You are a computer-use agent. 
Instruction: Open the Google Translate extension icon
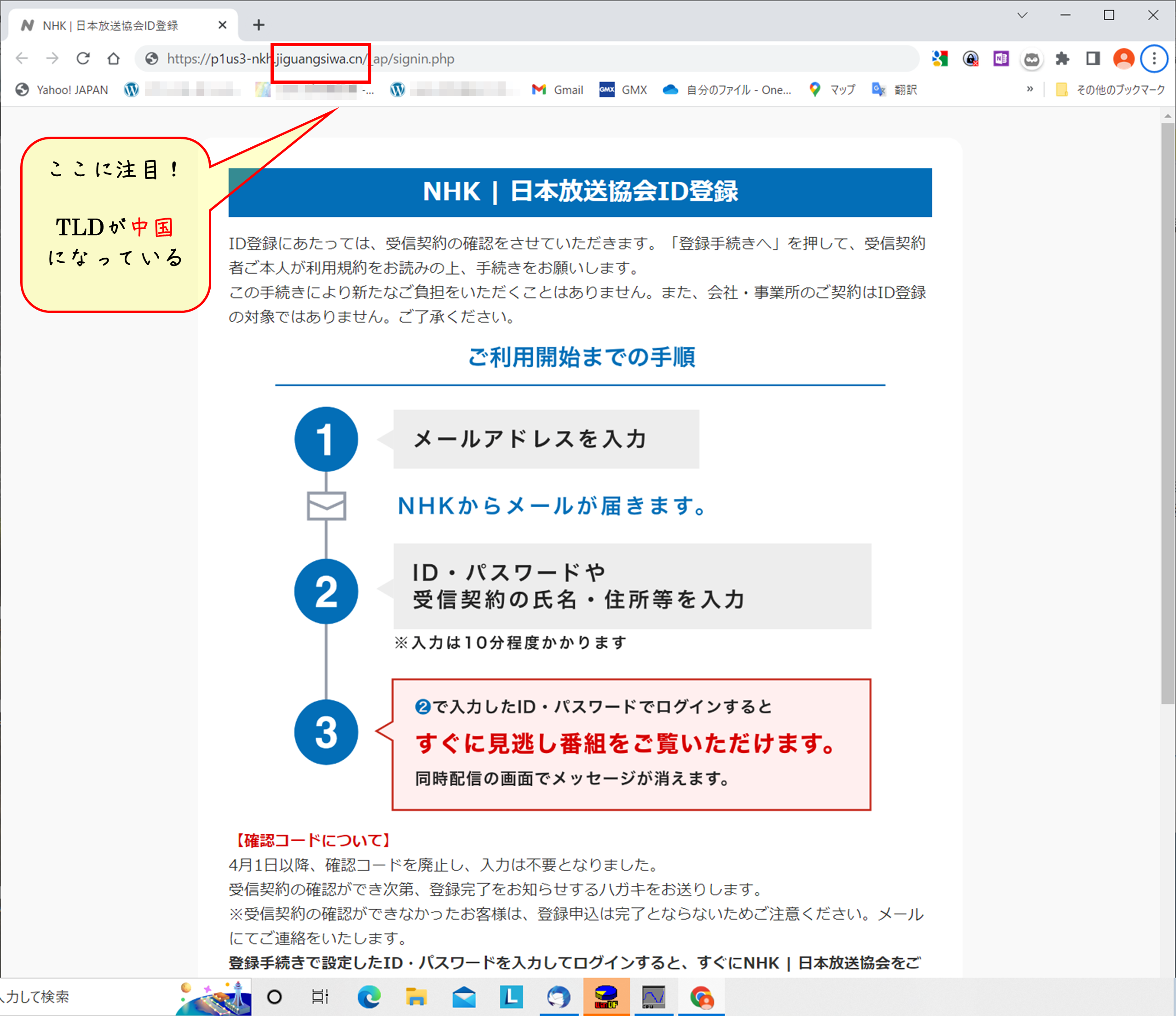click(x=940, y=58)
